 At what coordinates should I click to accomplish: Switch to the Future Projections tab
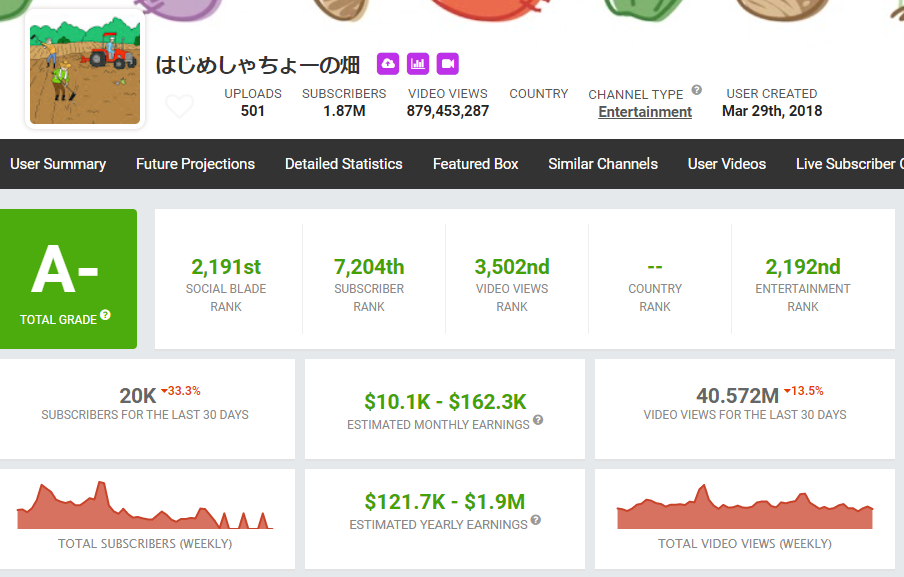click(195, 164)
